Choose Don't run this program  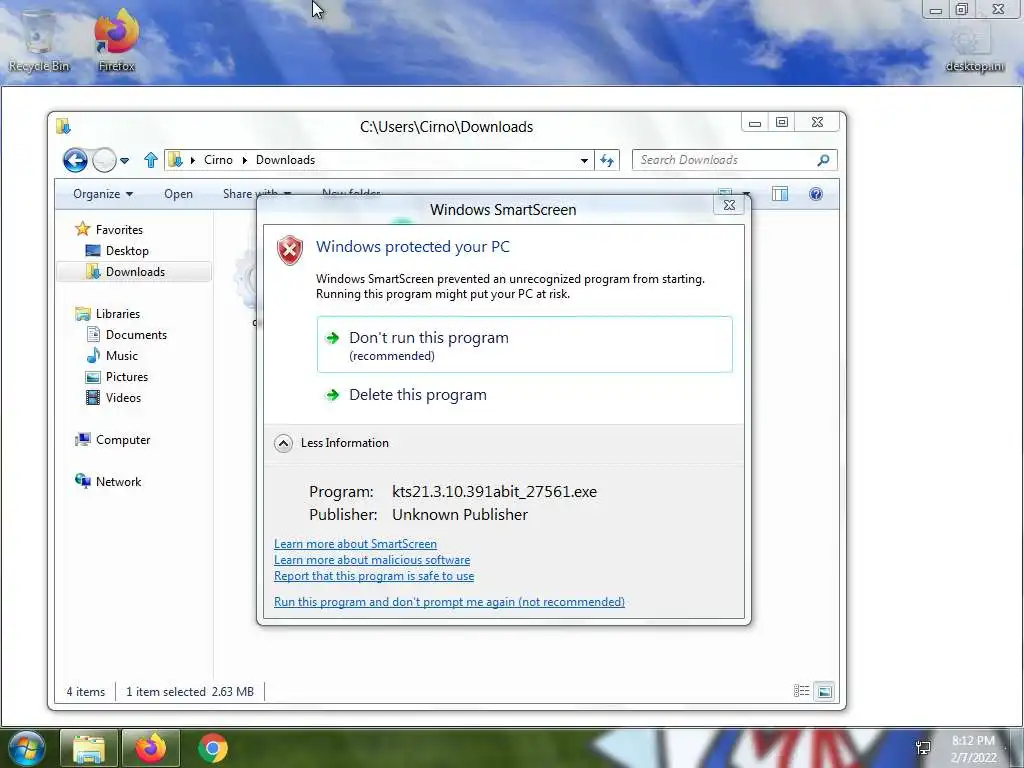click(x=524, y=345)
